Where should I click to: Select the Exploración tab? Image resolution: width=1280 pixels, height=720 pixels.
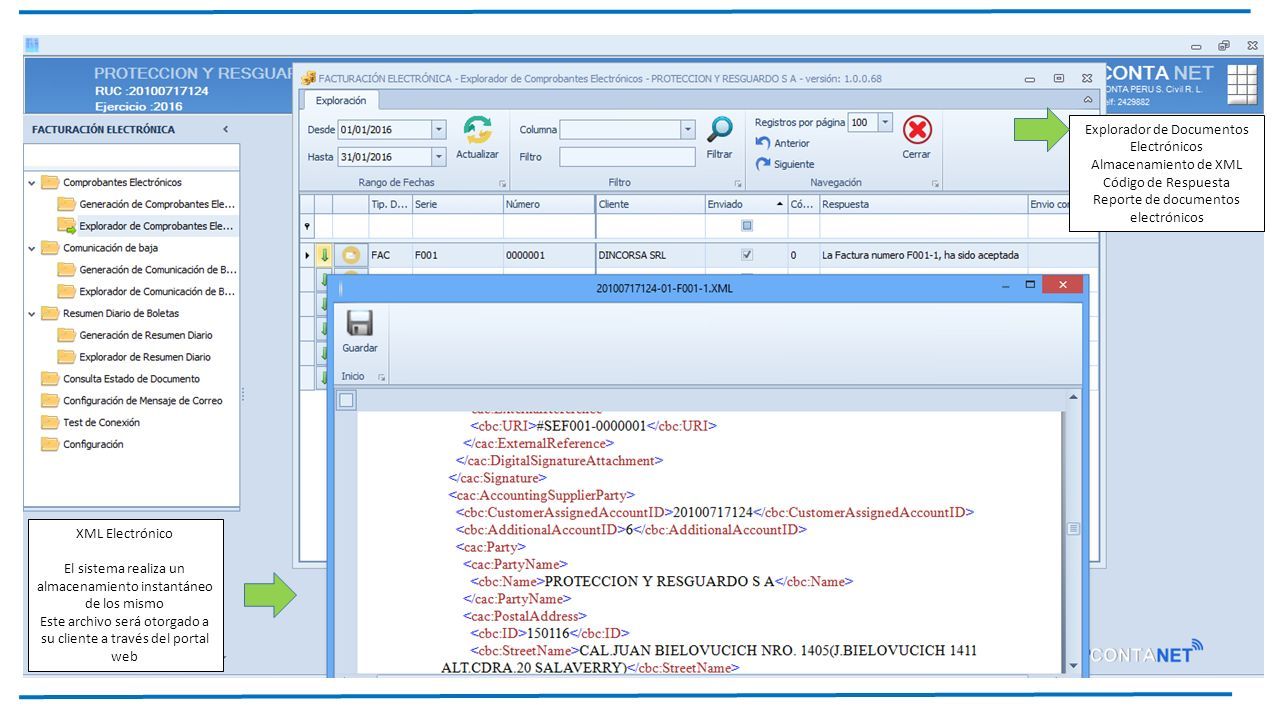click(341, 100)
